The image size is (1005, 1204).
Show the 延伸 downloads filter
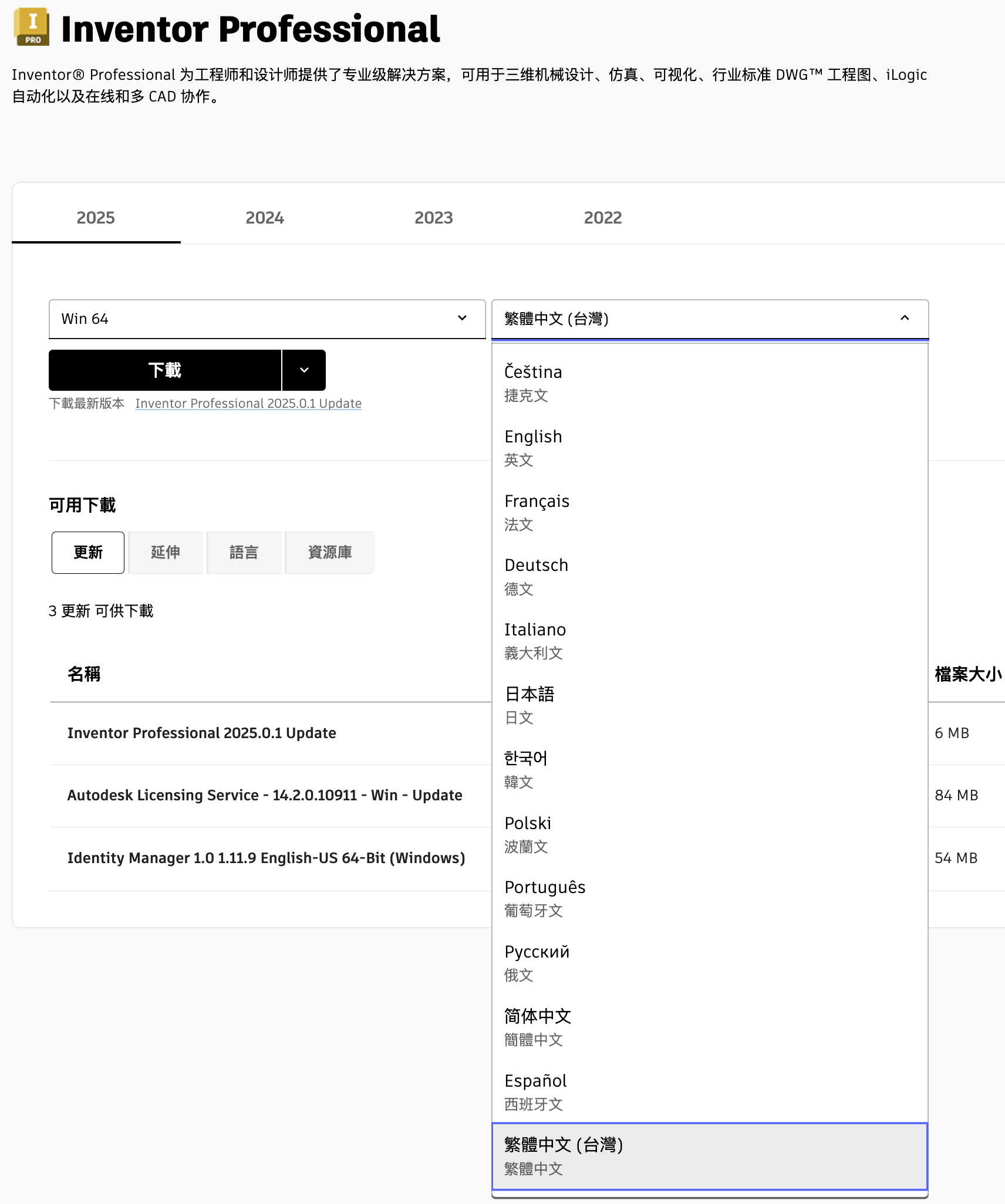click(166, 552)
